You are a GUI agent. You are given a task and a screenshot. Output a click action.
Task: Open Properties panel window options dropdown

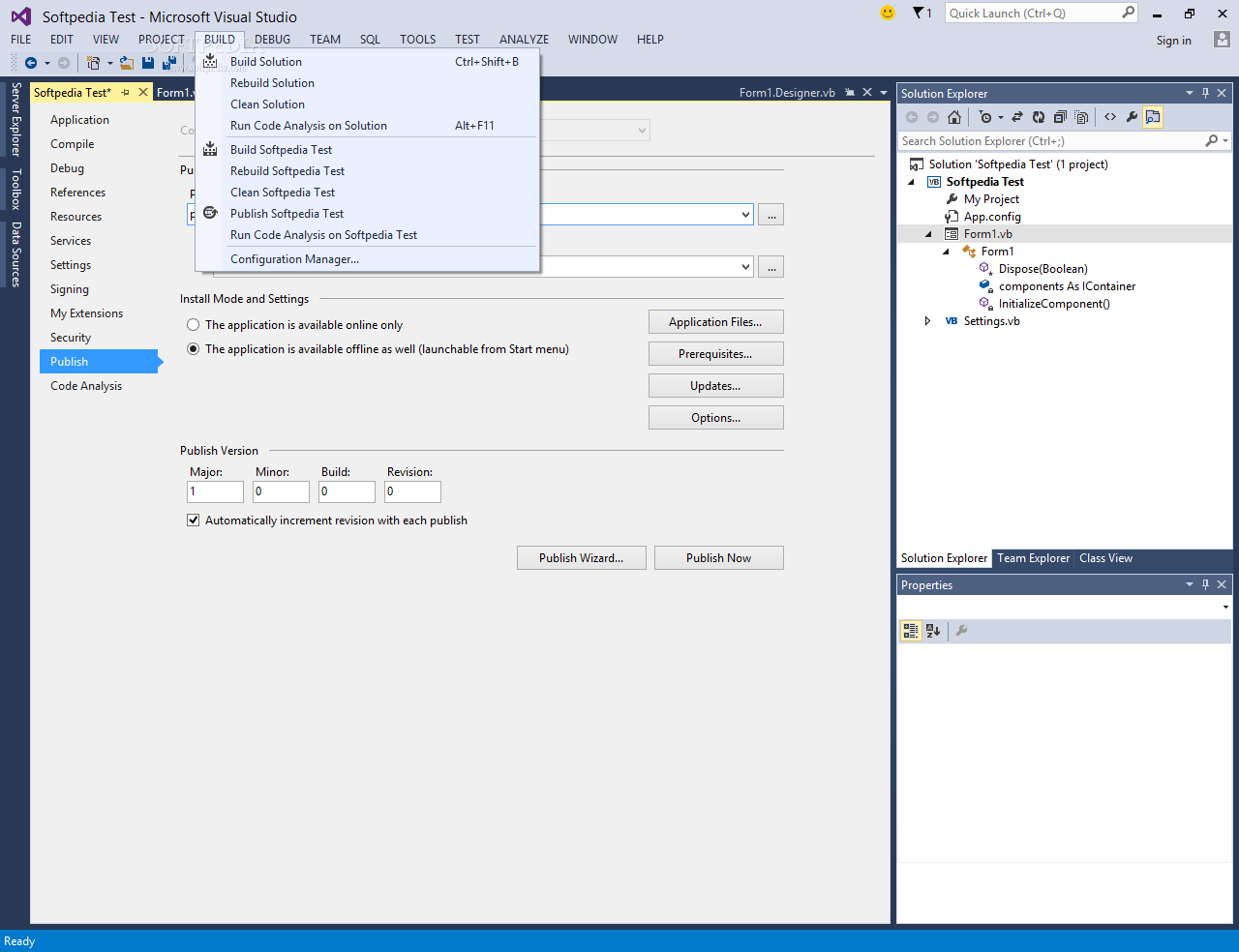pyautogui.click(x=1190, y=584)
